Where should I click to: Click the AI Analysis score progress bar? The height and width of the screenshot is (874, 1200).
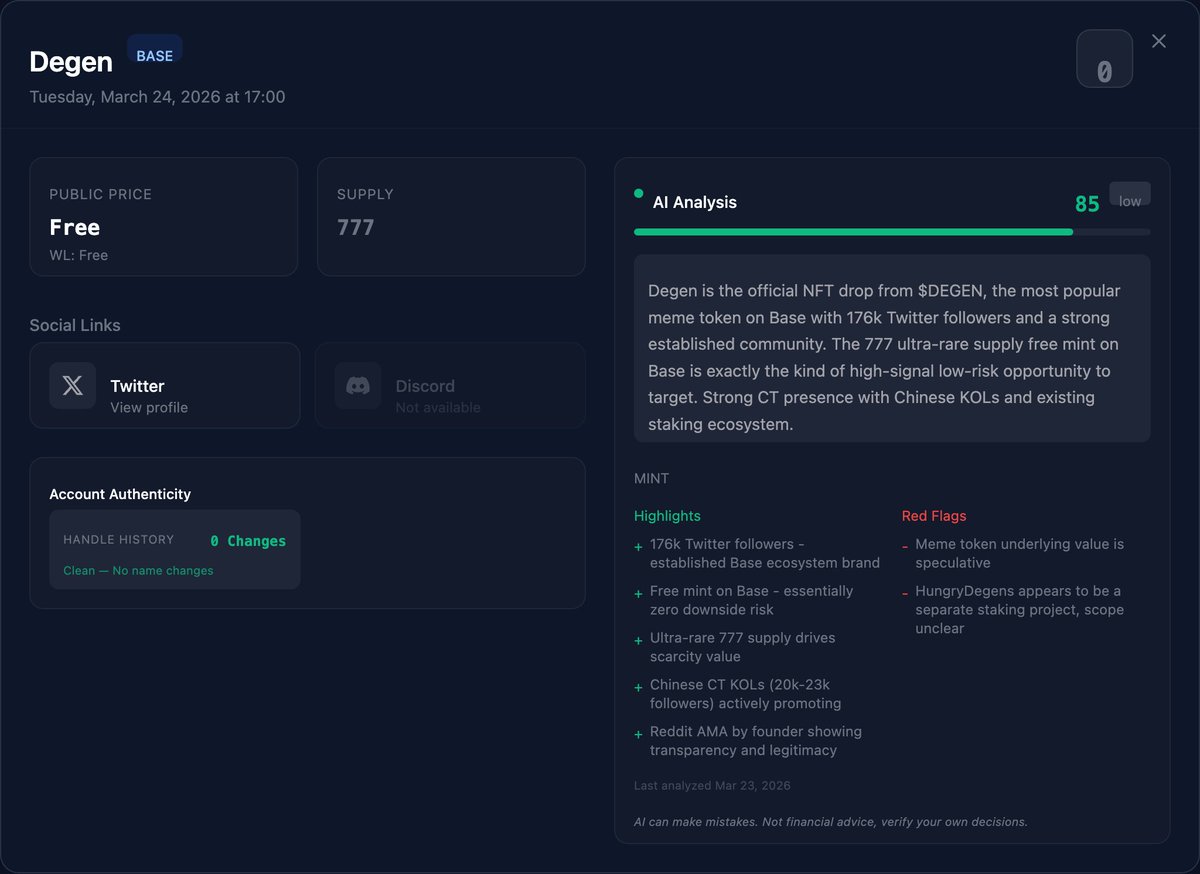[x=892, y=232]
